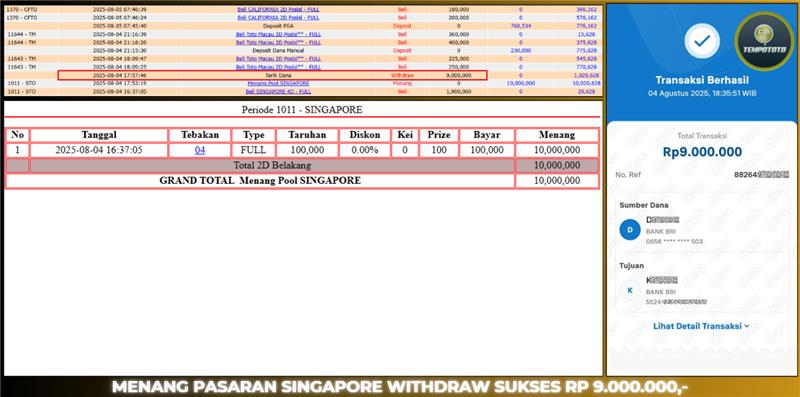
Task: Click the TEMPOTOTO round logo
Action: 764,41
